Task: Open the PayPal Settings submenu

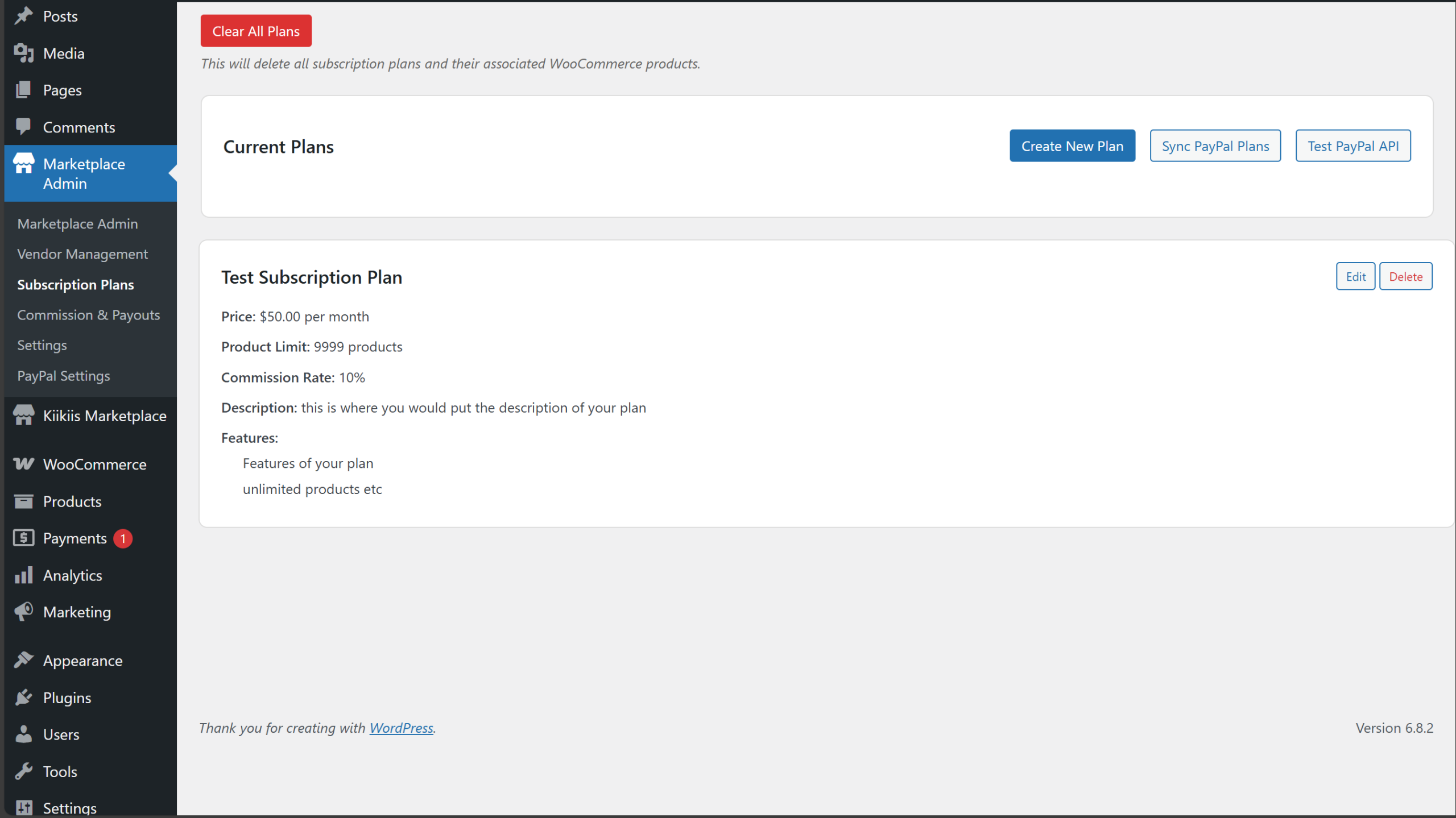Action: (x=64, y=376)
